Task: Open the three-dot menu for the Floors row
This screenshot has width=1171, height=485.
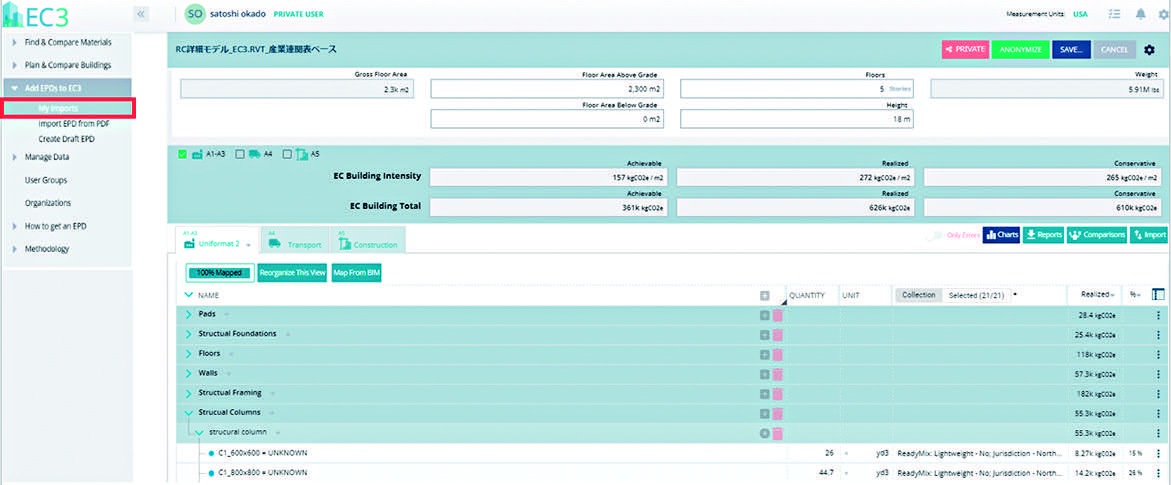Action: (1158, 354)
